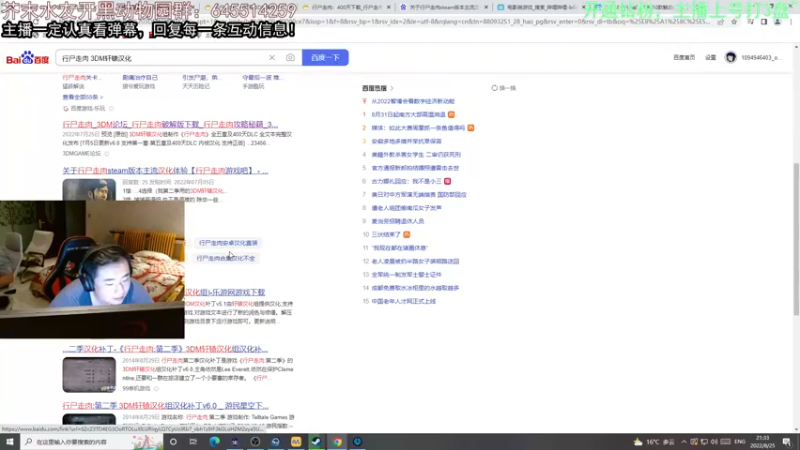Click the 百度一下 search button
Image resolution: width=800 pixels, height=450 pixels.
[325, 58]
